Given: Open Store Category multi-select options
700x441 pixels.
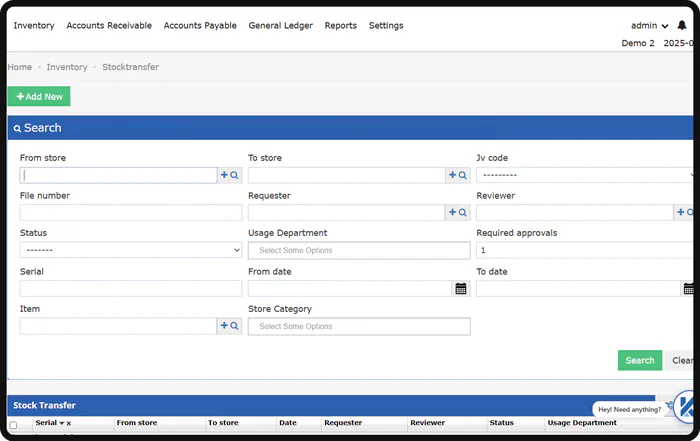Looking at the screenshot, I should pyautogui.click(x=359, y=326).
